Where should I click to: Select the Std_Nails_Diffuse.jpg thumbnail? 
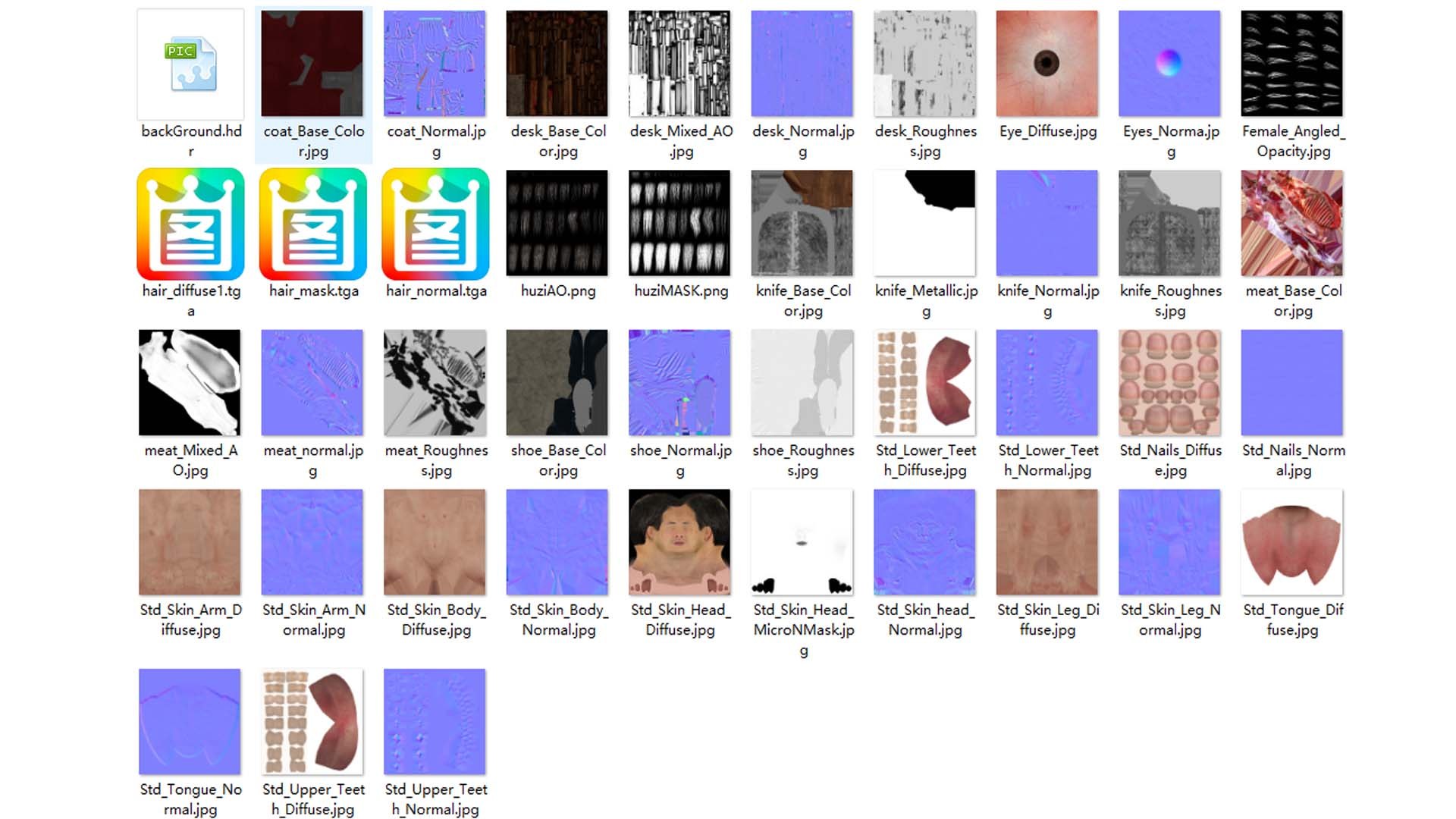1169,382
